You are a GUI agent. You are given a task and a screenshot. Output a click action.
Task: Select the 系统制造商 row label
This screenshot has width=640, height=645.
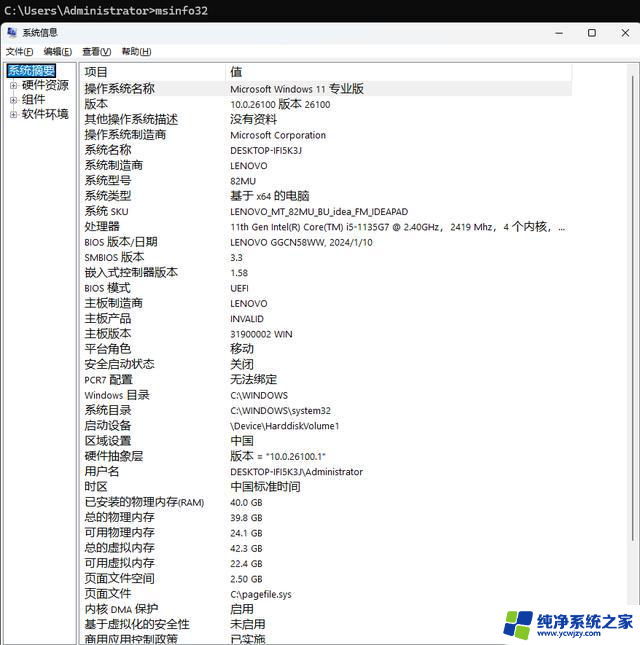[x=114, y=165]
